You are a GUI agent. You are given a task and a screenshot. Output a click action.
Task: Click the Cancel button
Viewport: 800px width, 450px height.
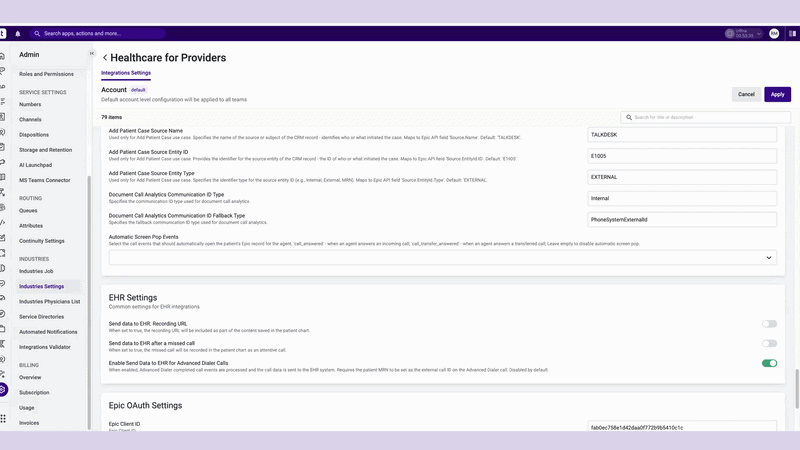pyautogui.click(x=746, y=94)
